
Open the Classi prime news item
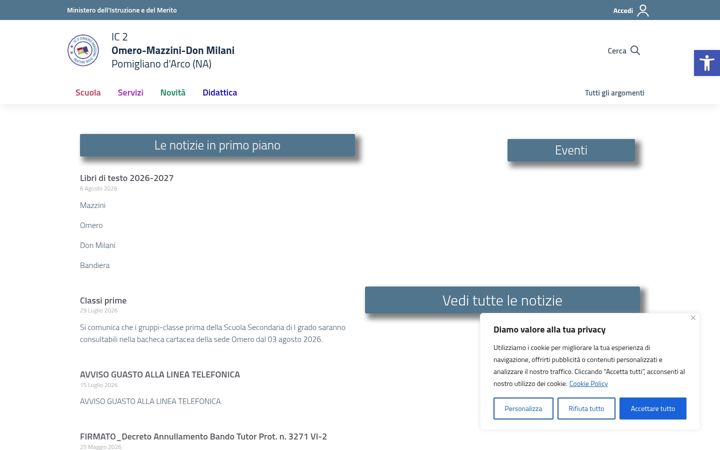[103, 300]
